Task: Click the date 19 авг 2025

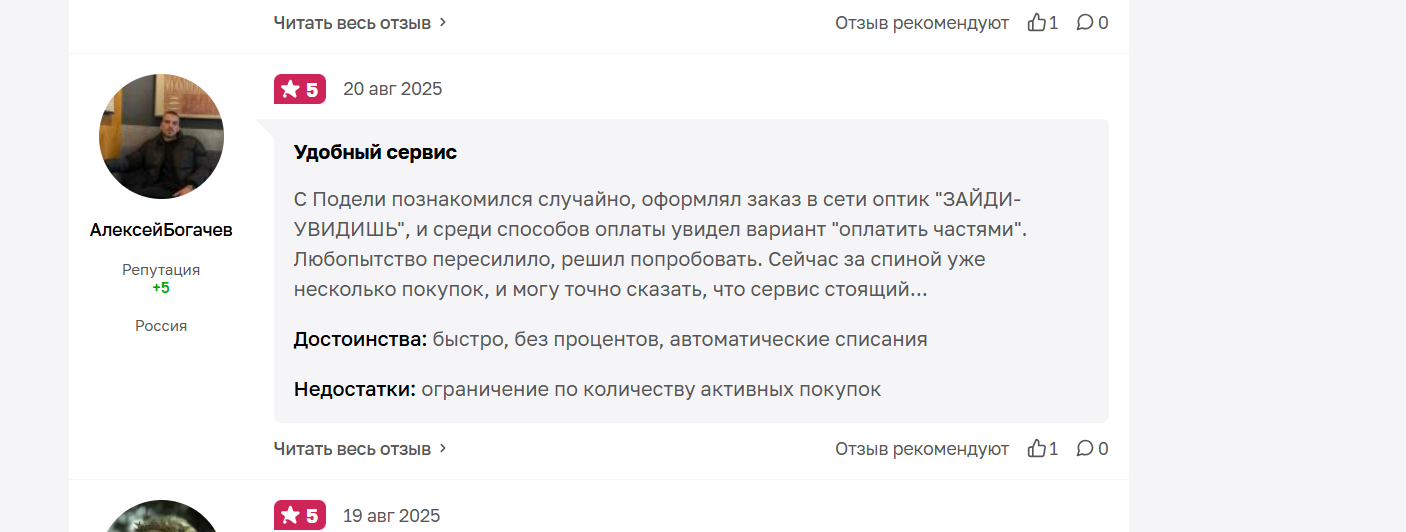Action: click(x=391, y=516)
